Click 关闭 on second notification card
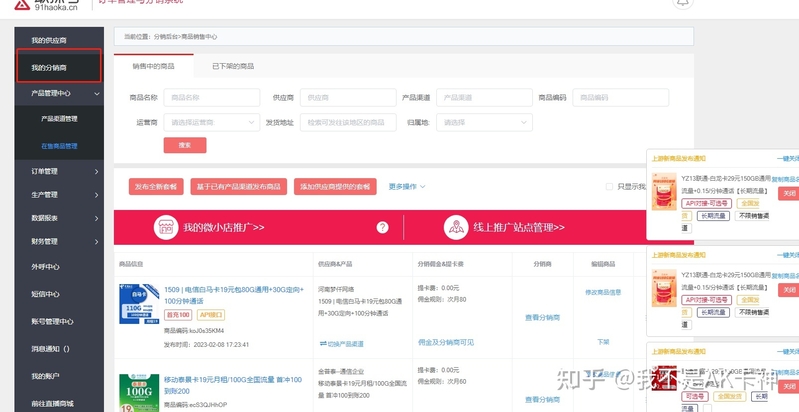The width and height of the screenshot is (799, 412). click(x=789, y=290)
